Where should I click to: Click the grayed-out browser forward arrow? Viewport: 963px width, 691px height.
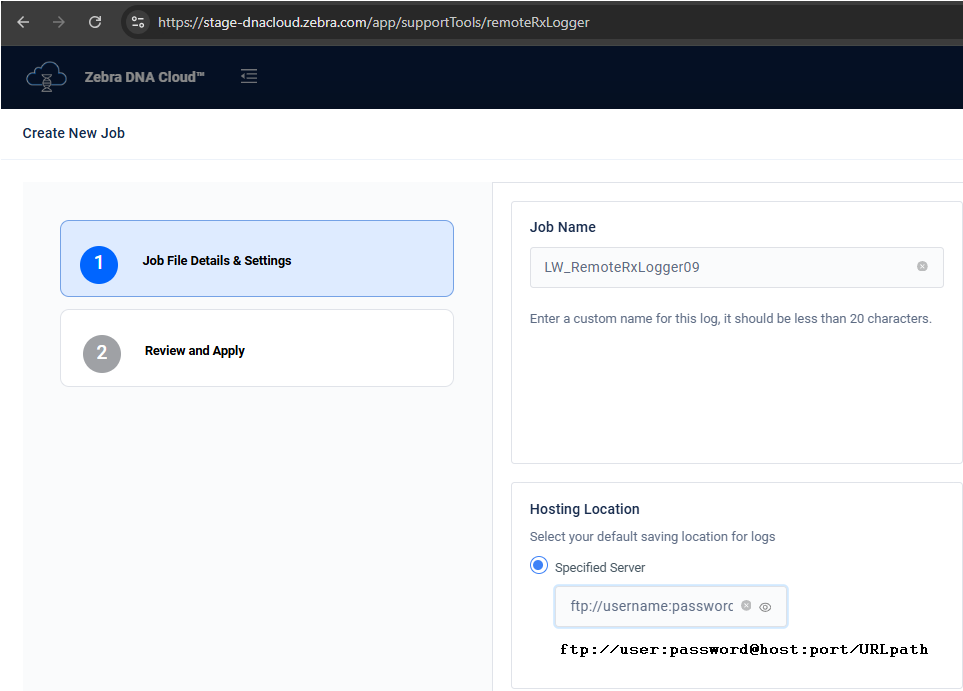click(x=60, y=21)
